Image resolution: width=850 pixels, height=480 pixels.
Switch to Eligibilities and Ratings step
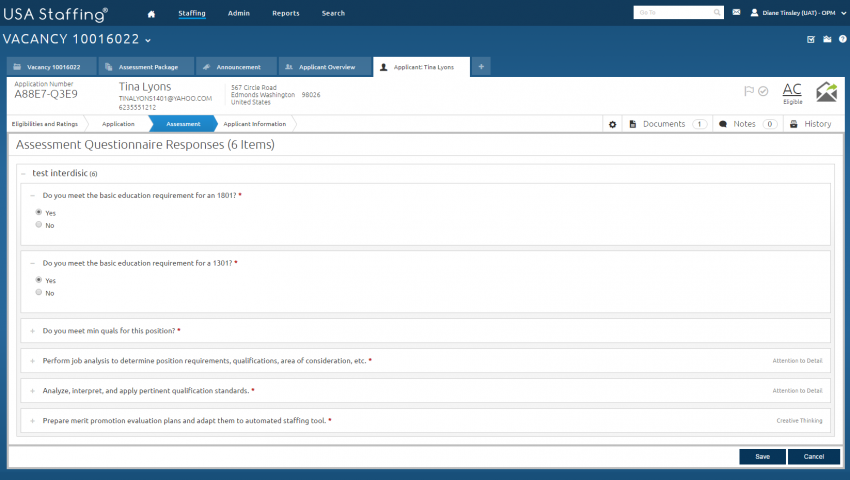coord(45,124)
